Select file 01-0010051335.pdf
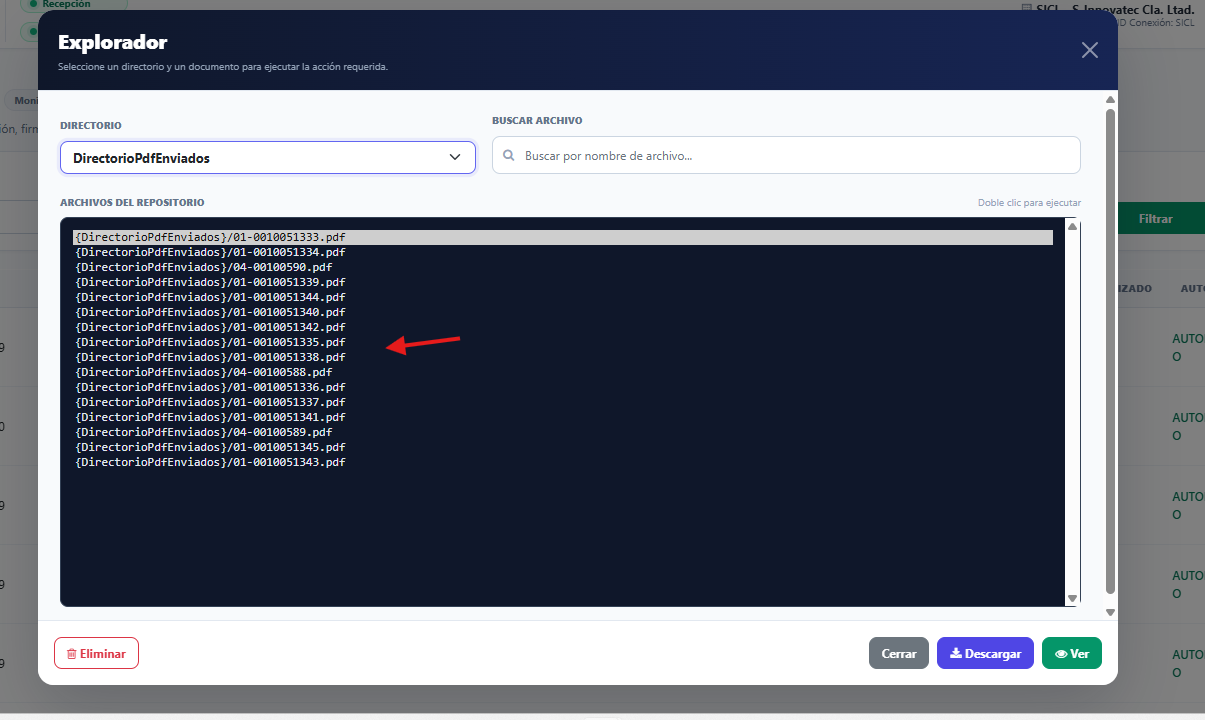 pos(563,342)
